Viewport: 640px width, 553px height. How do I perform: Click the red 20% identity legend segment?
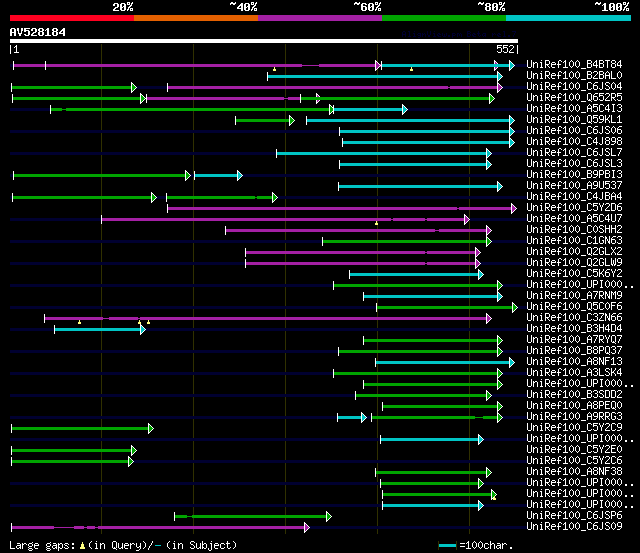pos(72,18)
